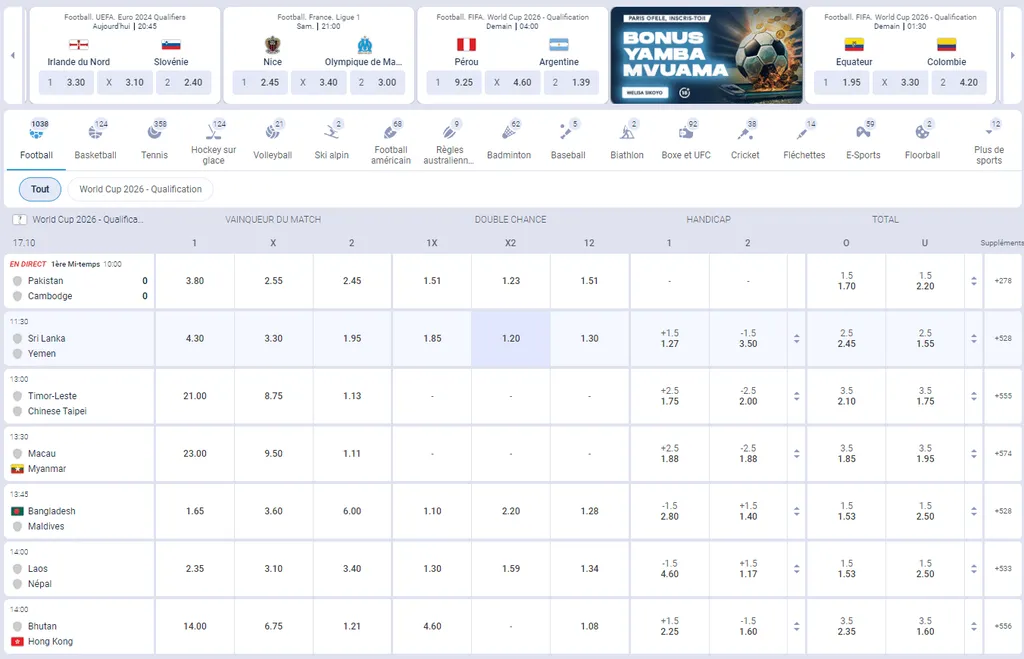Open total options for Pakistan–Cambodge match
This screenshot has height=659, width=1024.
click(x=974, y=282)
